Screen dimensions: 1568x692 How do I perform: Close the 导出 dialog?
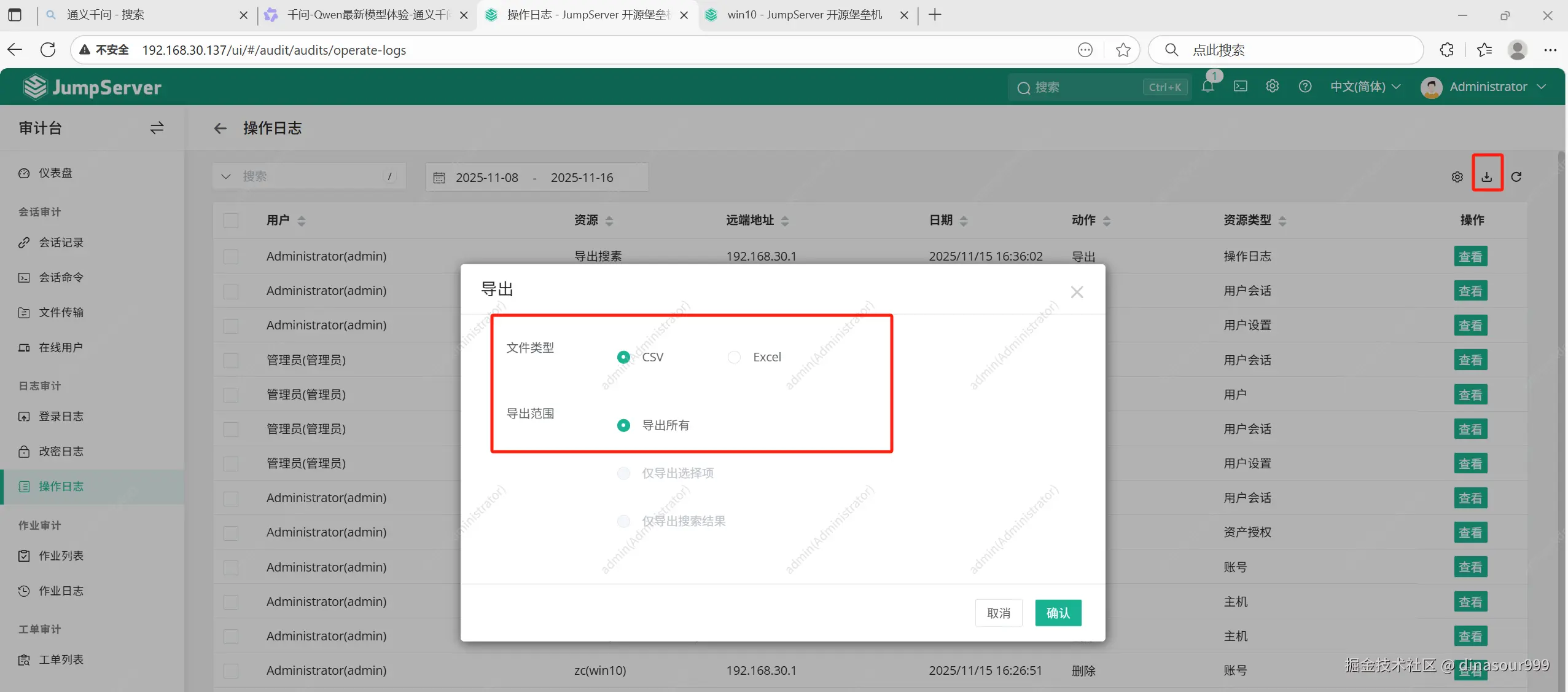pos(1076,292)
